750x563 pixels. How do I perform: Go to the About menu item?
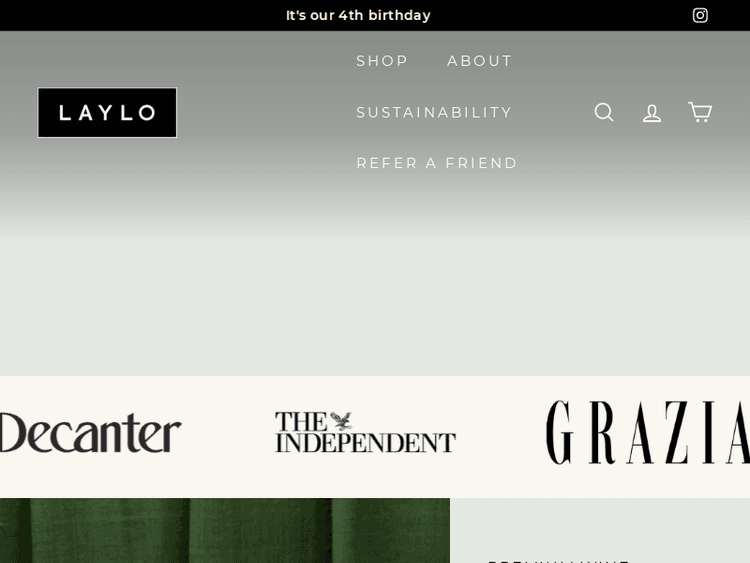pyautogui.click(x=480, y=61)
